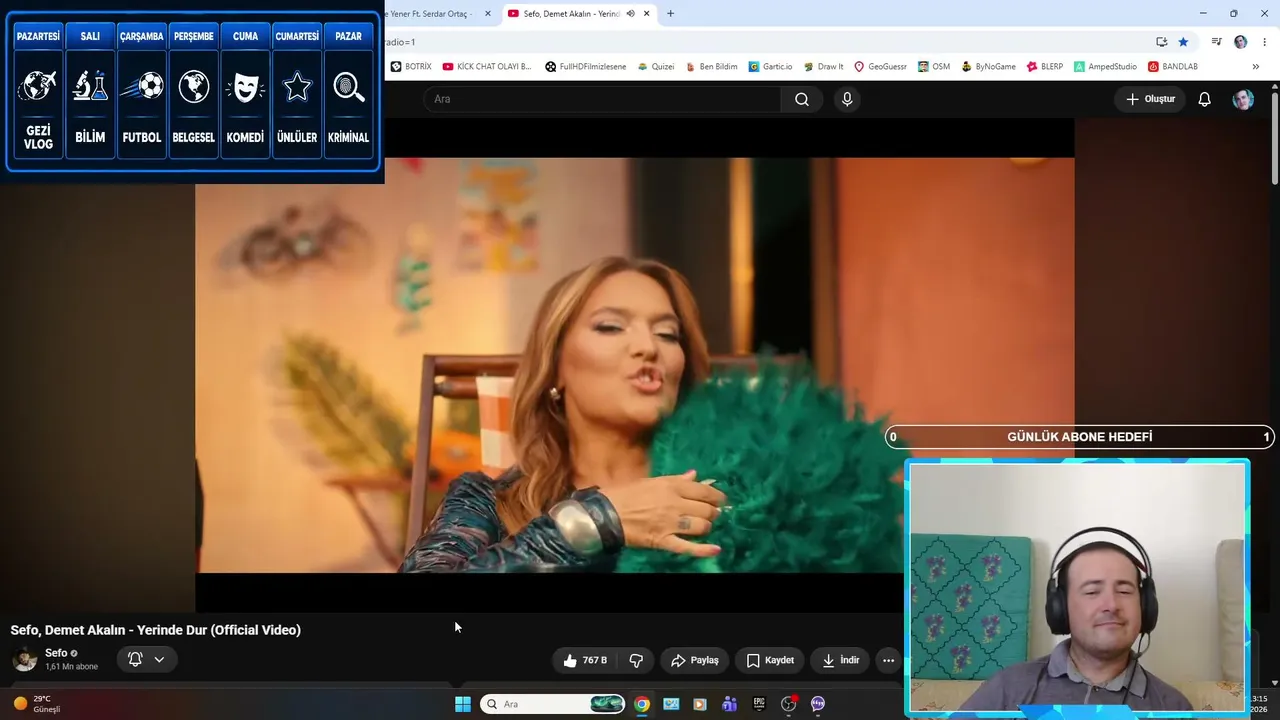The height and width of the screenshot is (720, 1280).
Task: Click the KRİMİNAL card under PAZAR
Action: (349, 104)
